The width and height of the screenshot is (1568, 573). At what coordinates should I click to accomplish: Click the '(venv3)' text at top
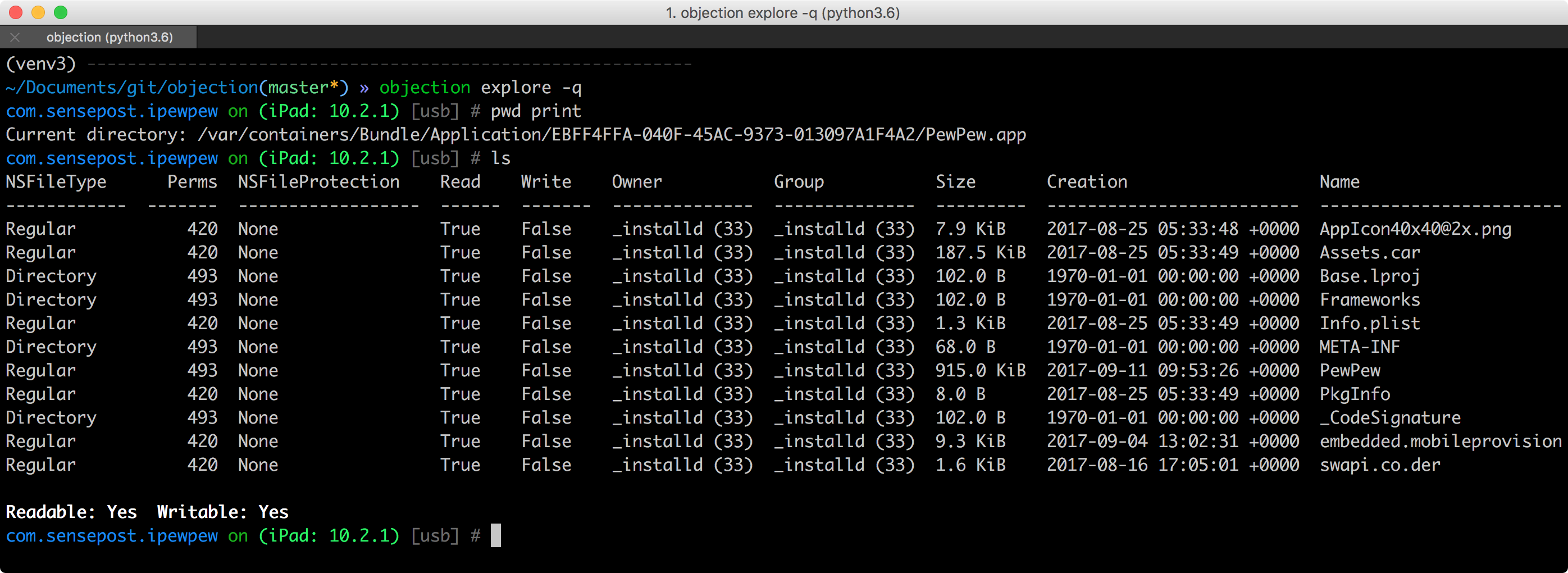point(41,64)
